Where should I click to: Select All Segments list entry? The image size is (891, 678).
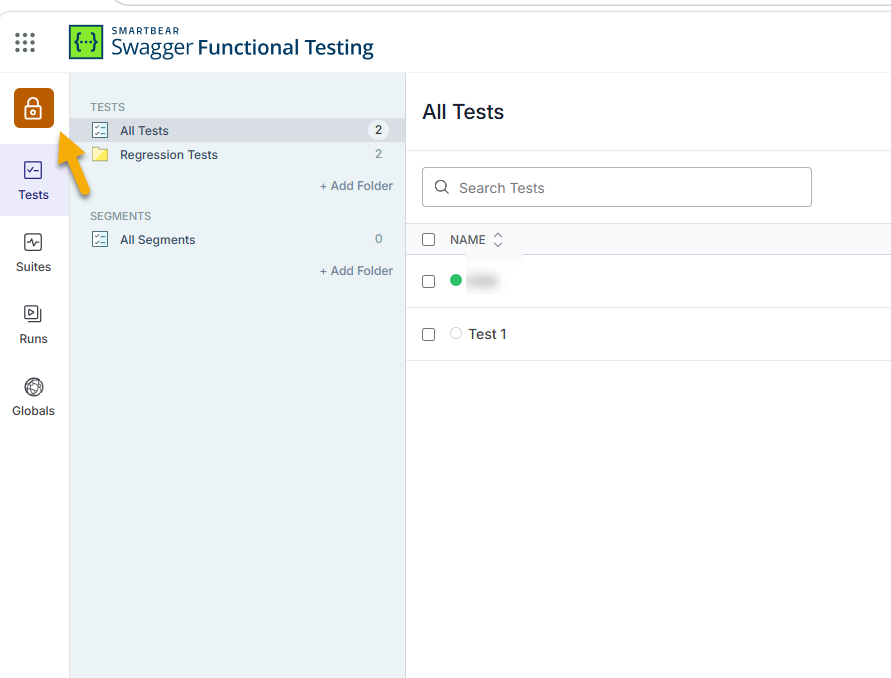coord(238,239)
